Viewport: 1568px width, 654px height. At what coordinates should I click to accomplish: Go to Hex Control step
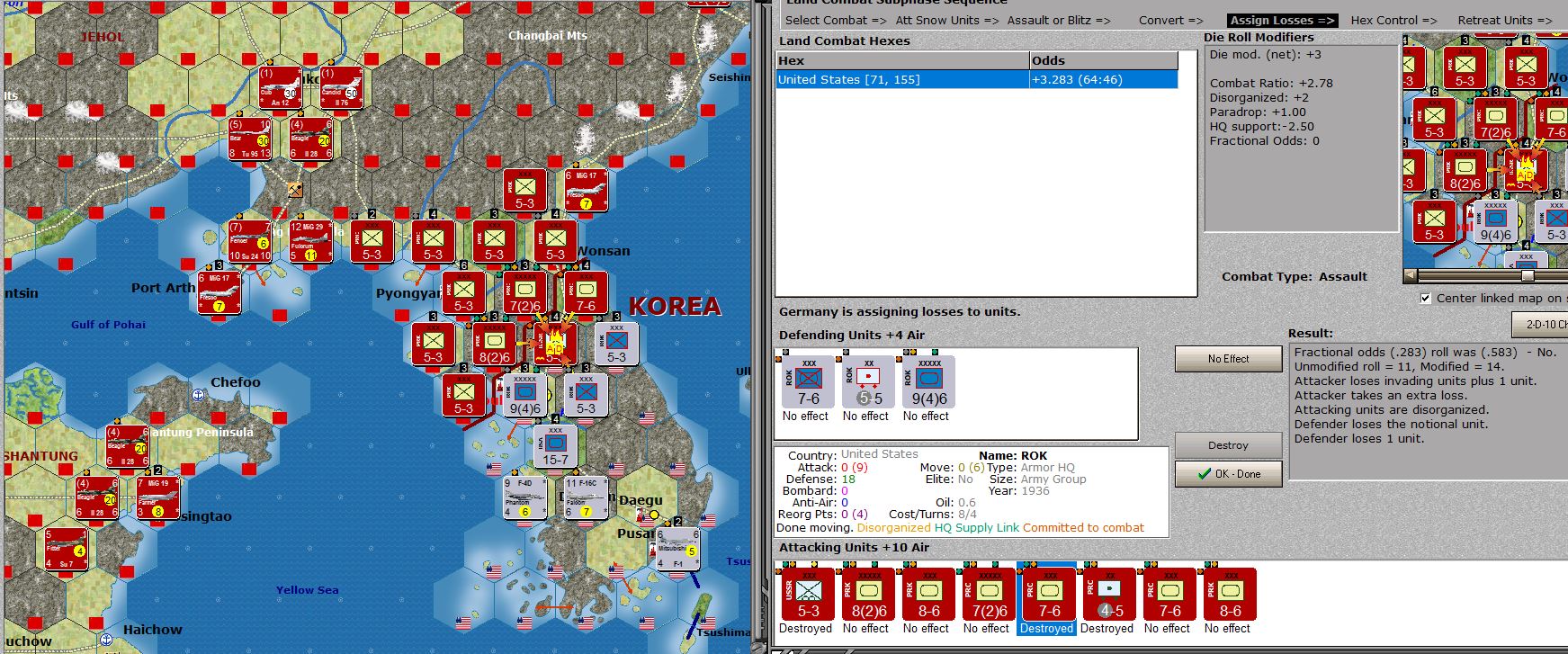pyautogui.click(x=1394, y=20)
